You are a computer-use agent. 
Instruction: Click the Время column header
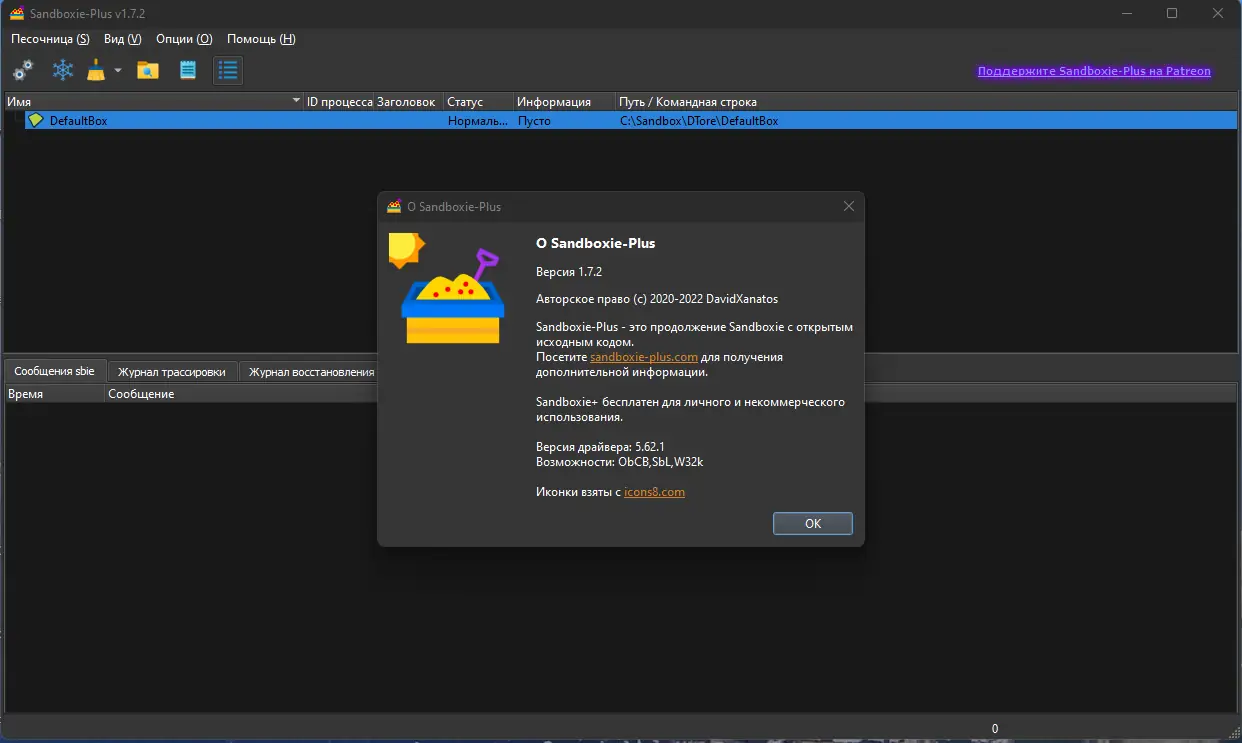(x=54, y=394)
